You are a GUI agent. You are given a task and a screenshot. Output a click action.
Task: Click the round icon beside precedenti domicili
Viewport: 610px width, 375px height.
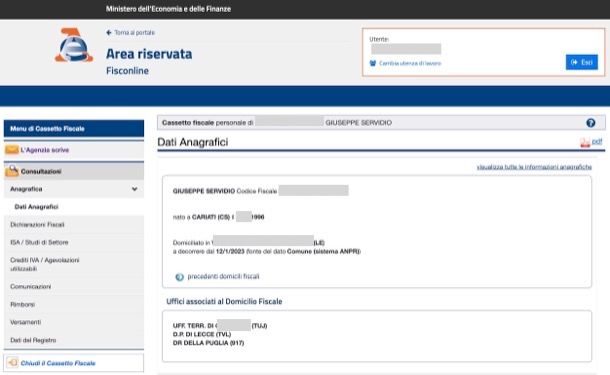[x=179, y=277]
